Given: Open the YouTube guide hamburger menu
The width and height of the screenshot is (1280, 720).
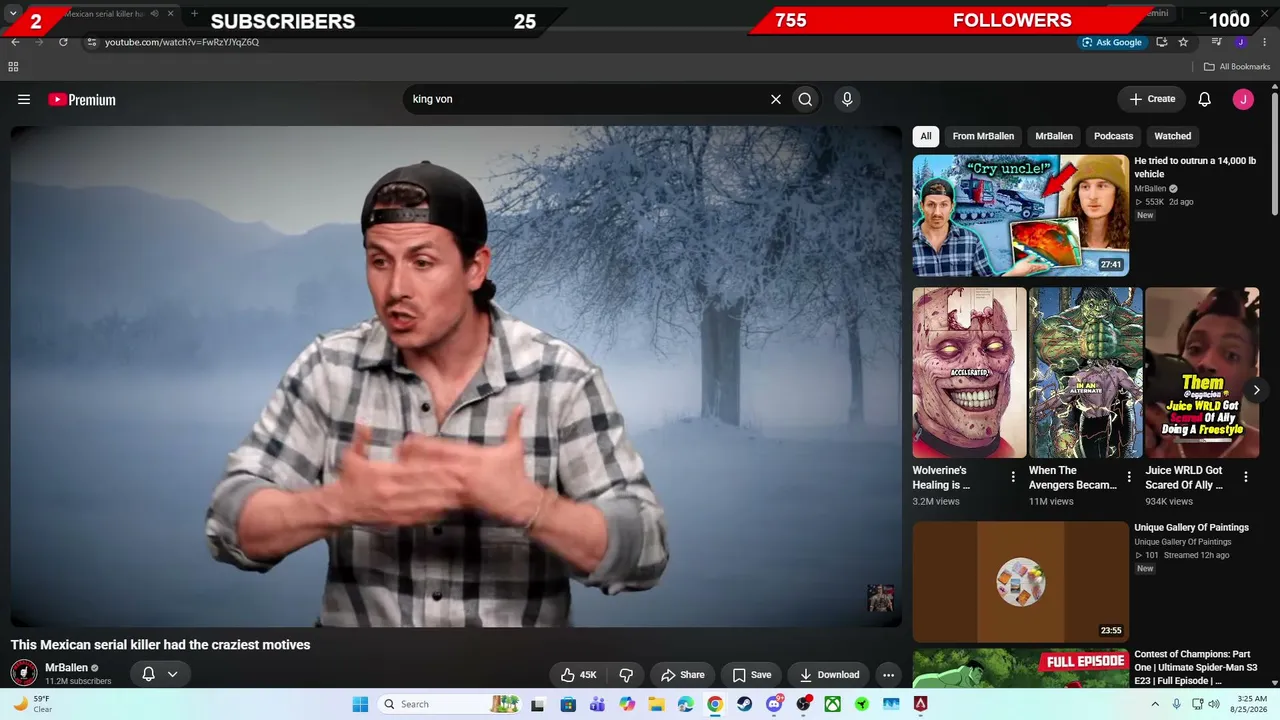Looking at the screenshot, I should 24,99.
